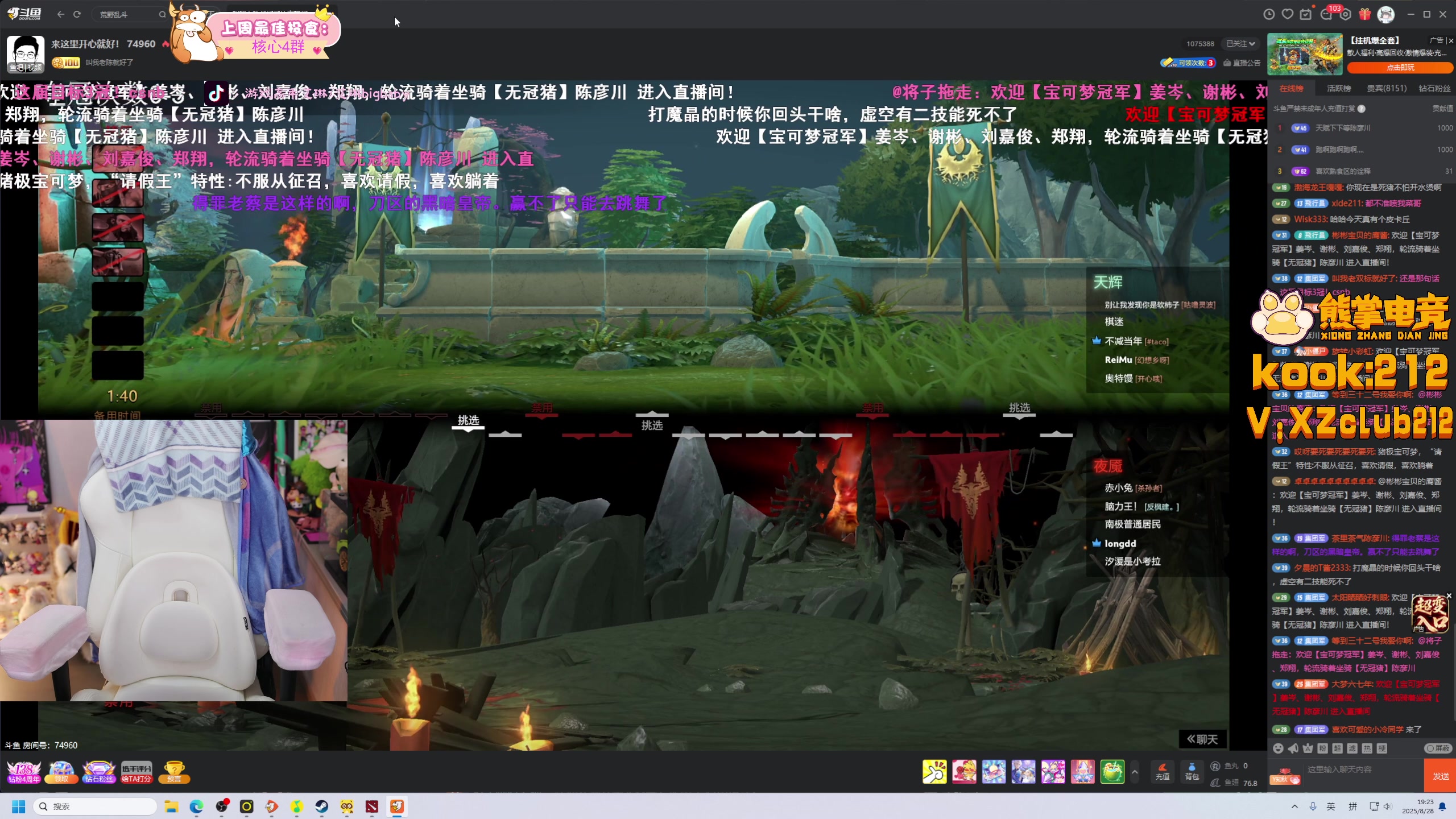Viewport: 1456px width, 819px height.
Task: Open the 预言 trophy prediction icon
Action: tap(174, 772)
